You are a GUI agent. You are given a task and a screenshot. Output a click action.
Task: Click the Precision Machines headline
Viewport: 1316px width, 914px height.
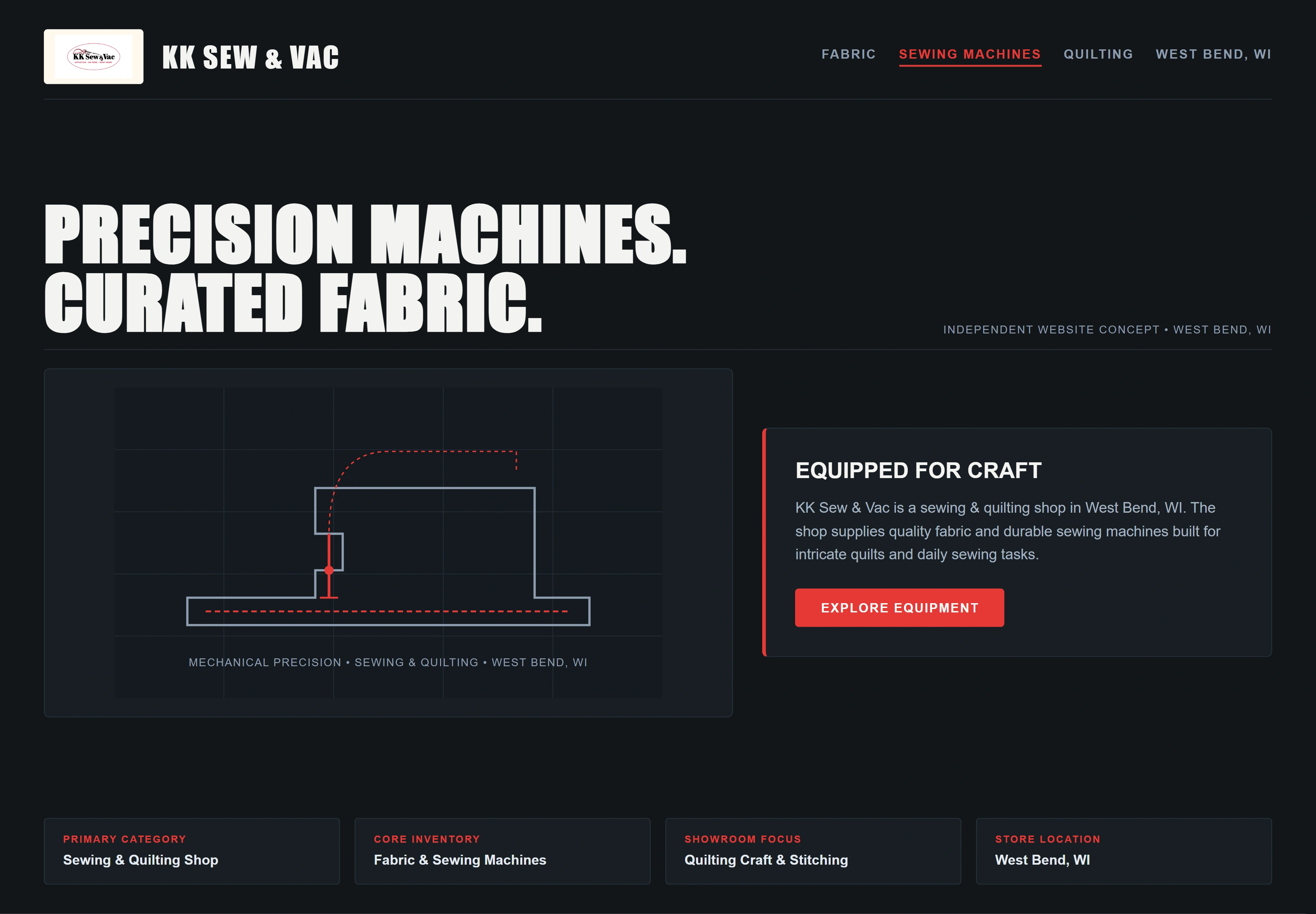(365, 234)
